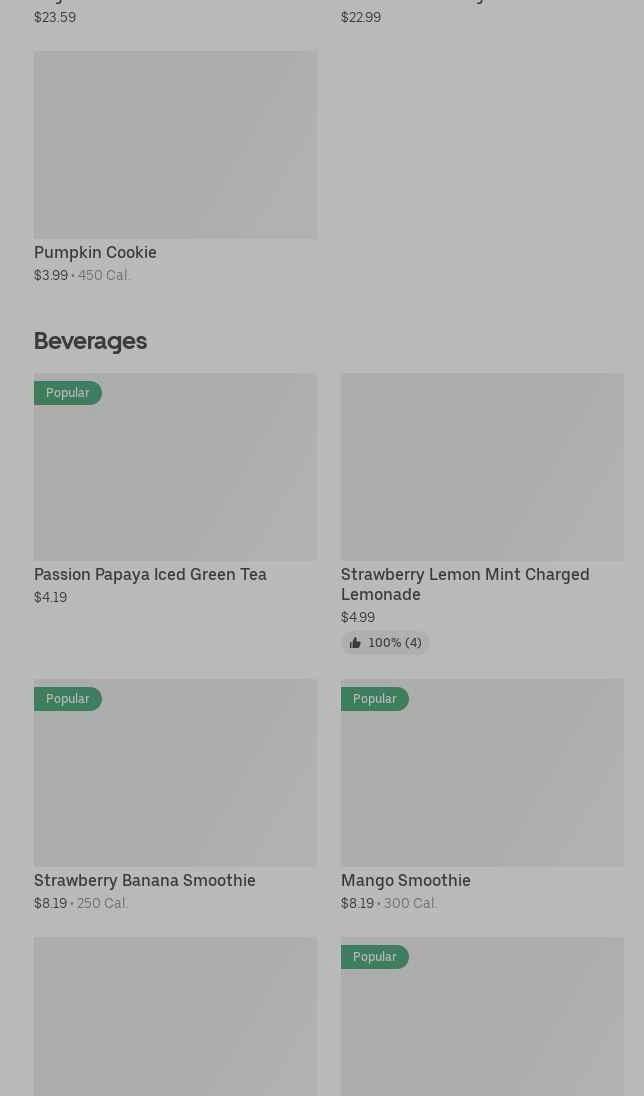The image size is (644, 1096).
Task: Open the Pumpkin Cookie image
Action: 176,144
